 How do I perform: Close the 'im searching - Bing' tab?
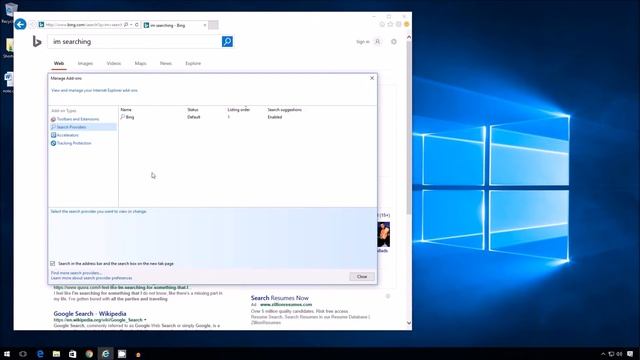[x=204, y=25]
